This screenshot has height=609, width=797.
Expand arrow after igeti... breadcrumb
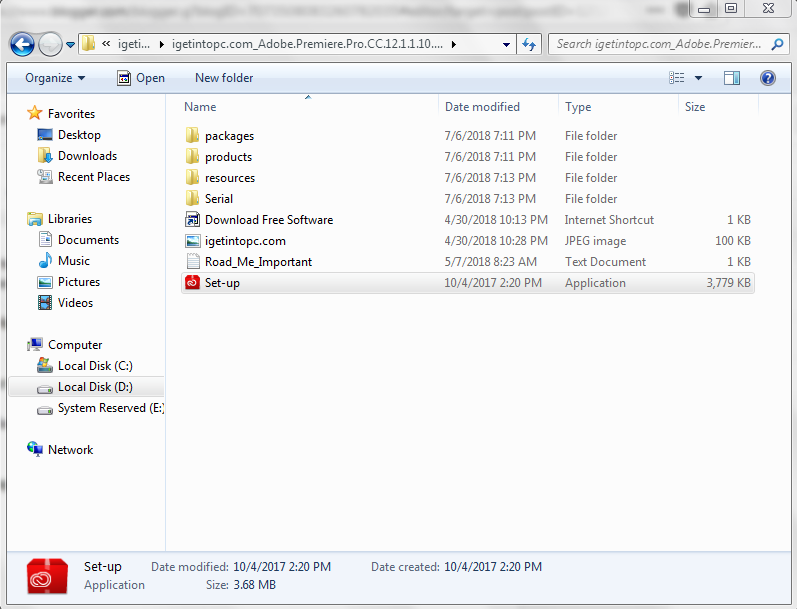162,44
